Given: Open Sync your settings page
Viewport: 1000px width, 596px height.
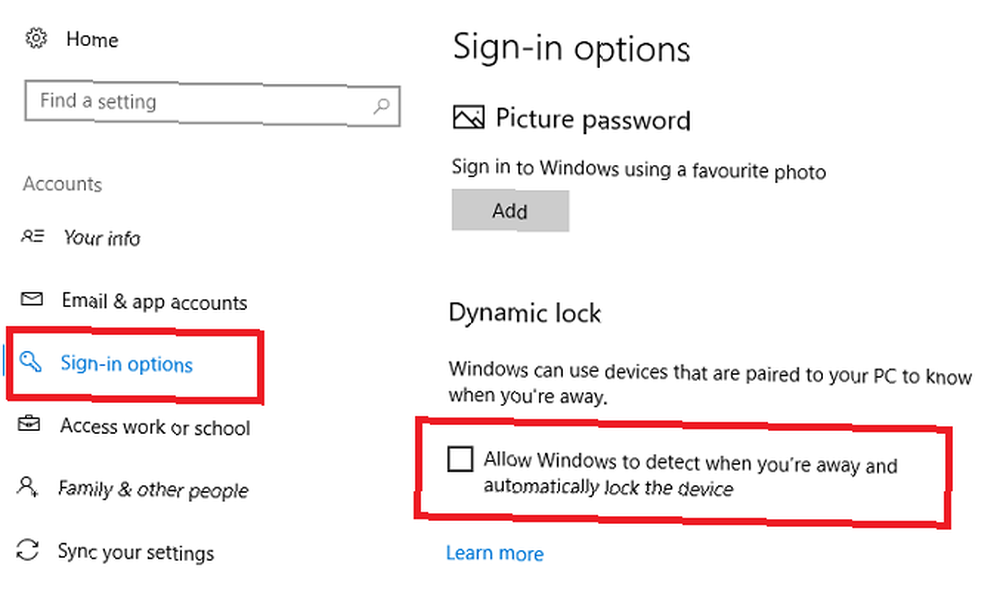Looking at the screenshot, I should (136, 551).
